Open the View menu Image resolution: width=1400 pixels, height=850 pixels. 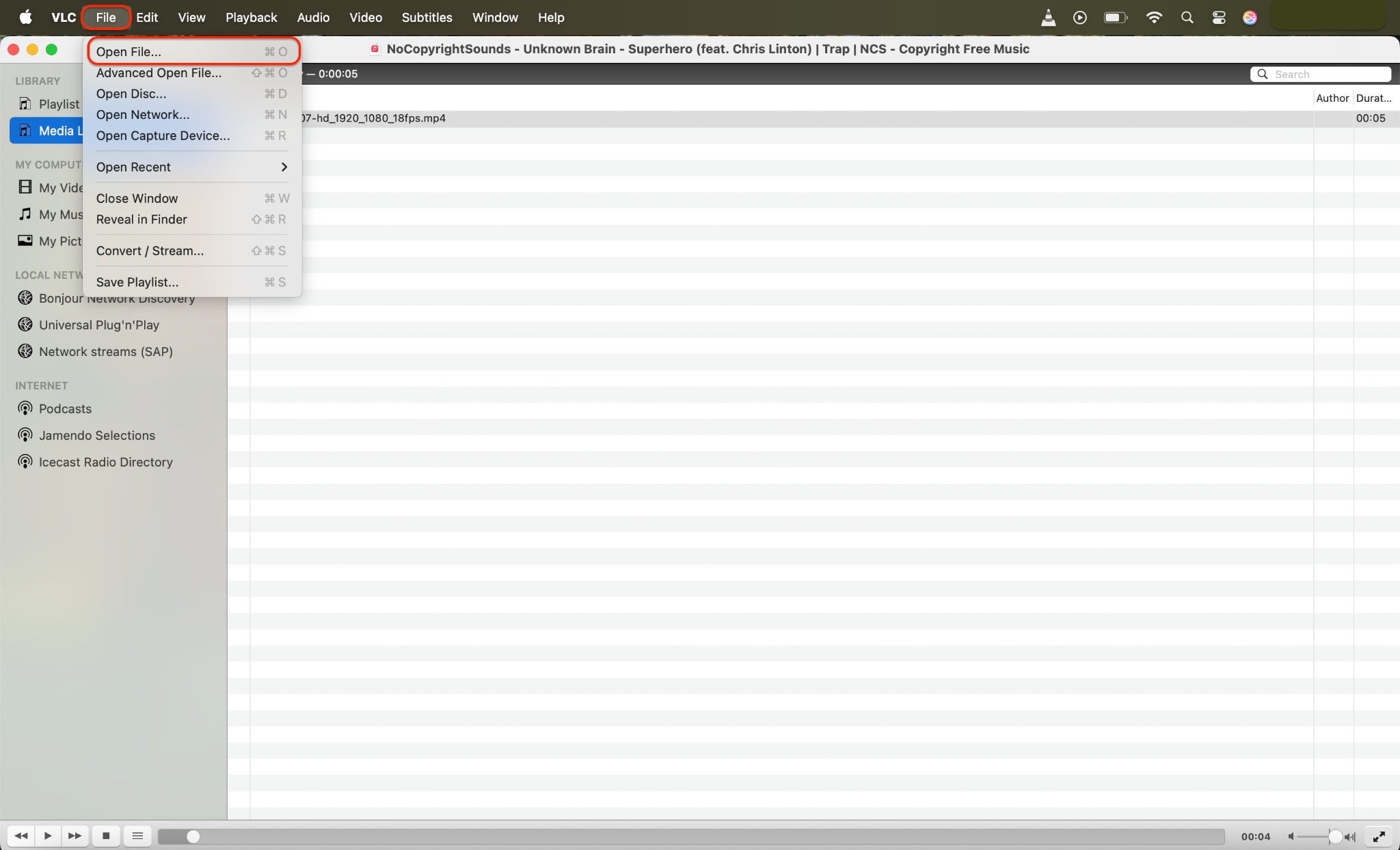pyautogui.click(x=191, y=17)
